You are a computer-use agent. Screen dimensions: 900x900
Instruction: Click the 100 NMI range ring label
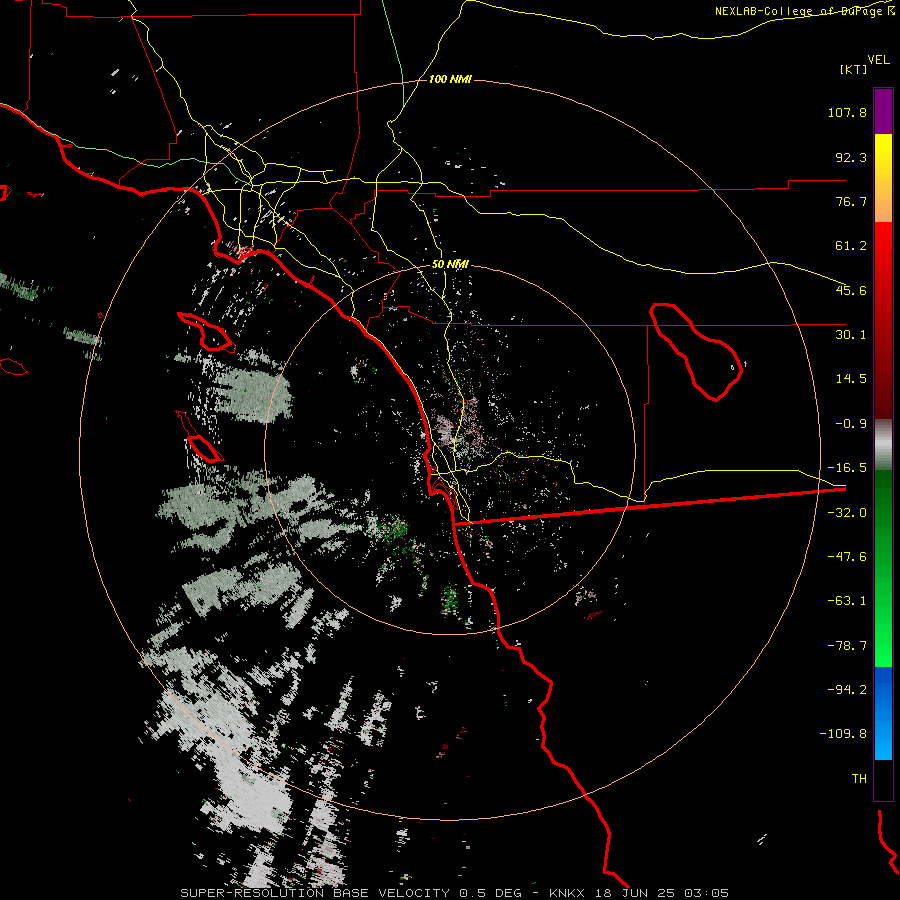[450, 79]
